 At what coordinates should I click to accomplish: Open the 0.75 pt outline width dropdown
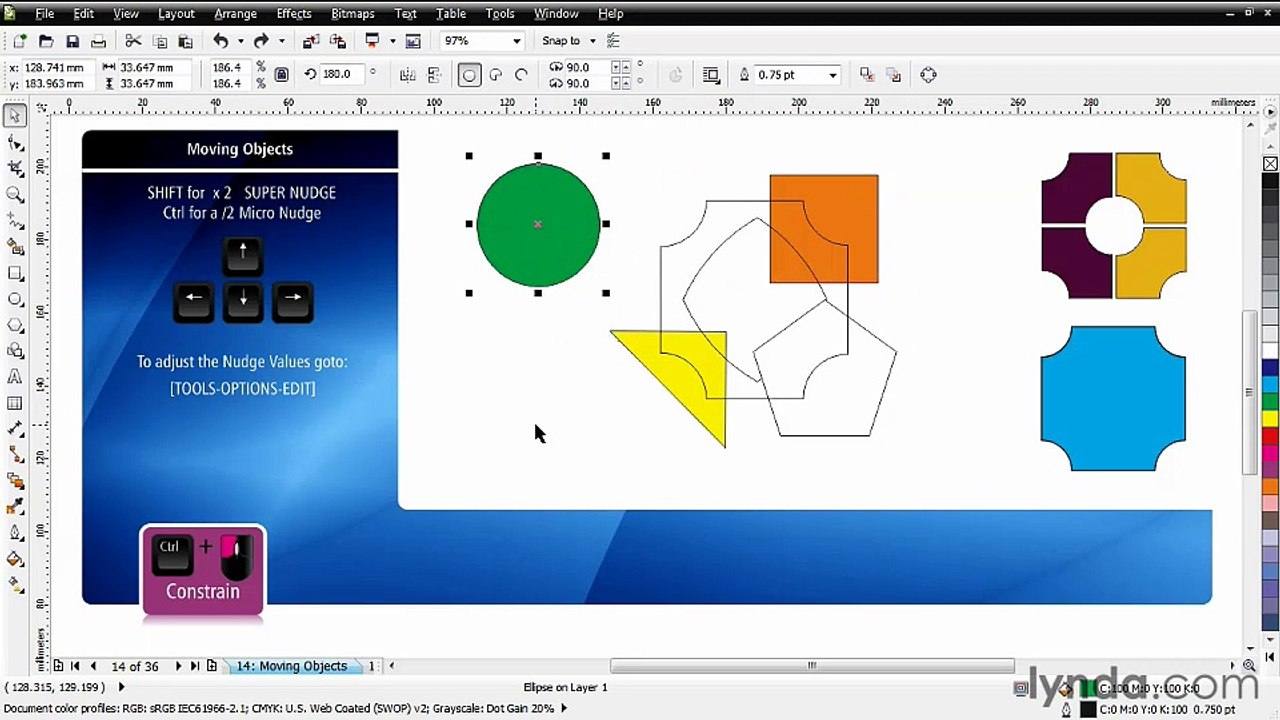point(832,75)
